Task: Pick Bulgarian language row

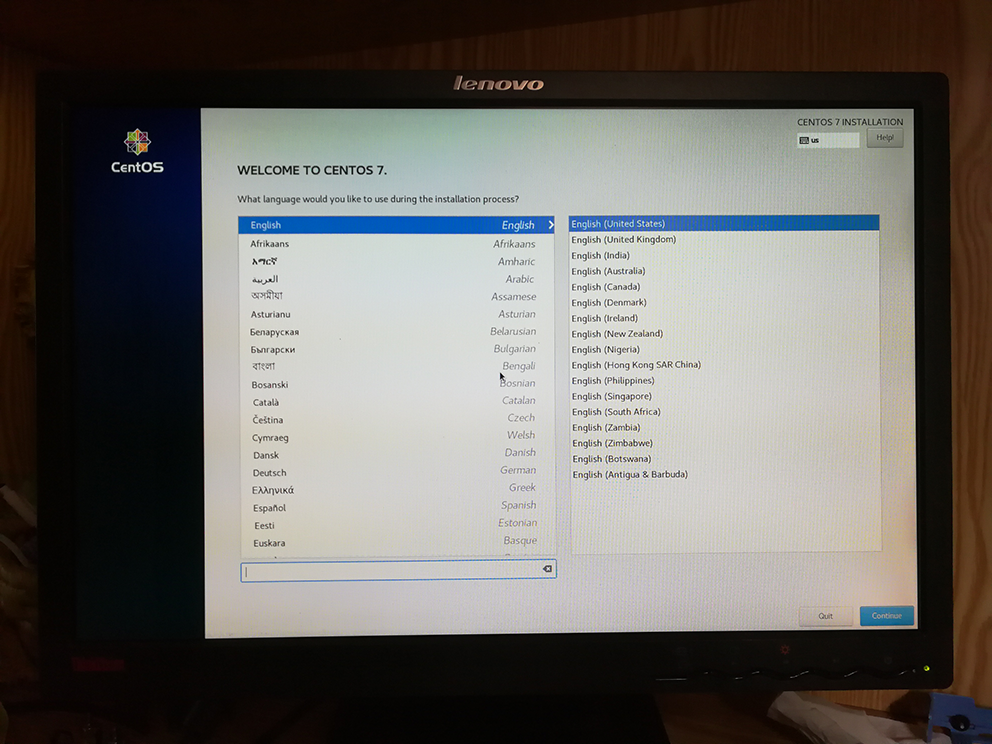Action: [x=396, y=349]
